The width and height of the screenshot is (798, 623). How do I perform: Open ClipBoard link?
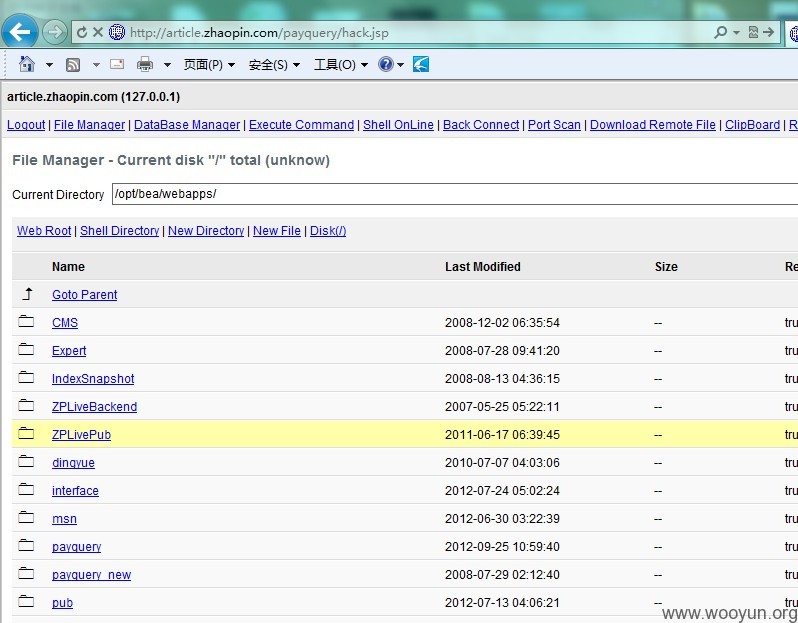pos(752,125)
